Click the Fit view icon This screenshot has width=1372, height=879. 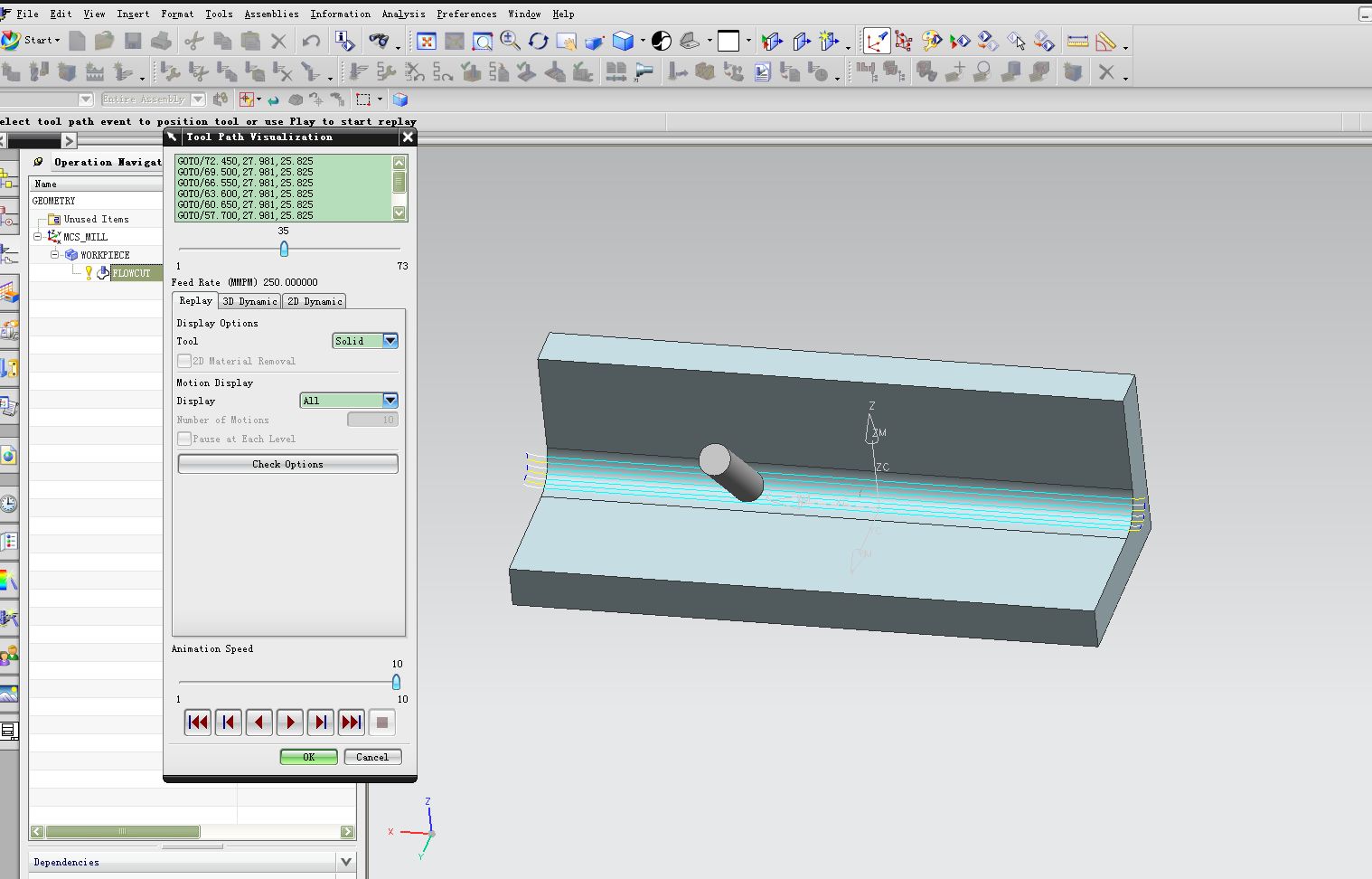(427, 41)
